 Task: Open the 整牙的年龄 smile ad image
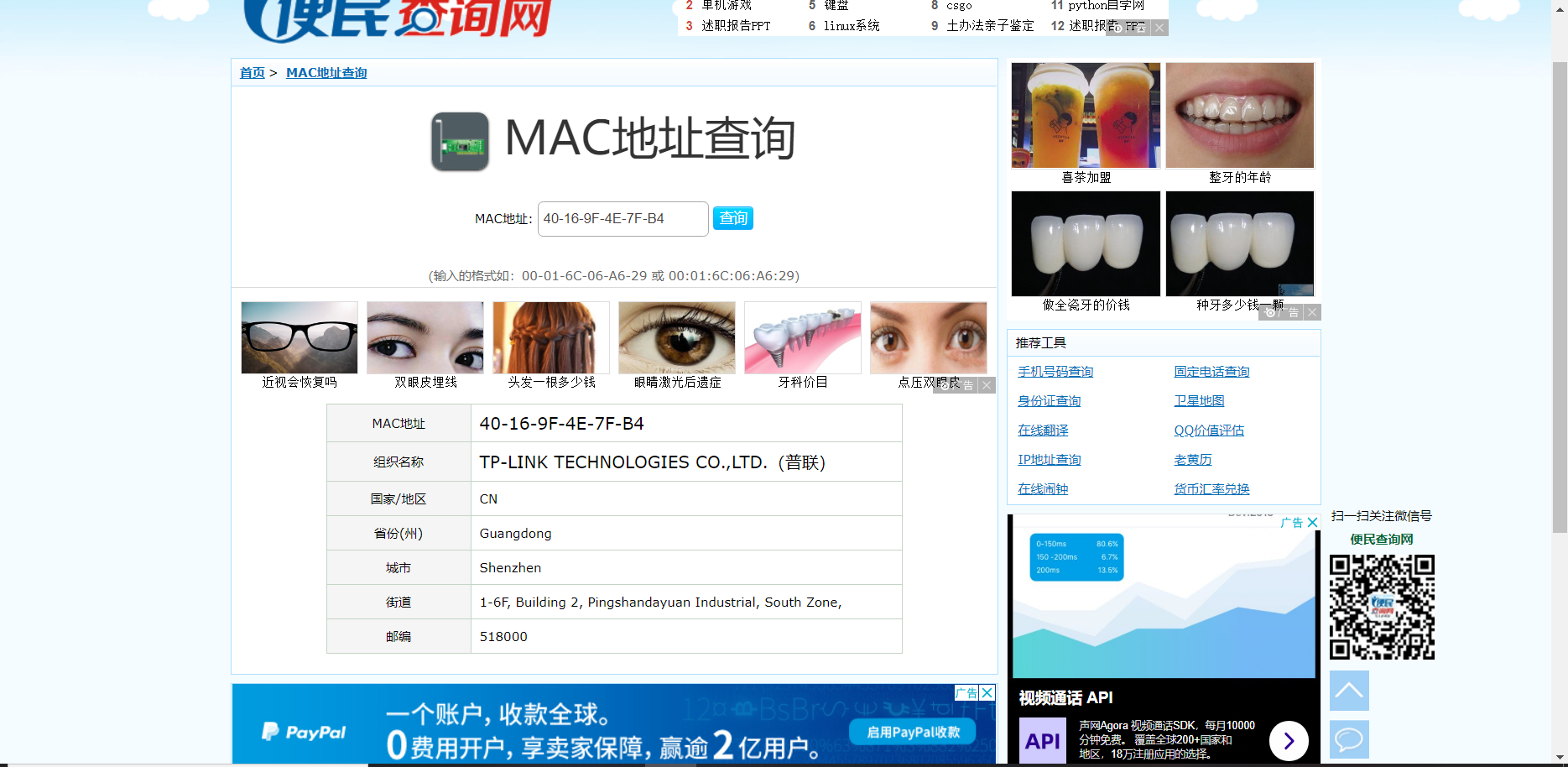[1240, 116]
